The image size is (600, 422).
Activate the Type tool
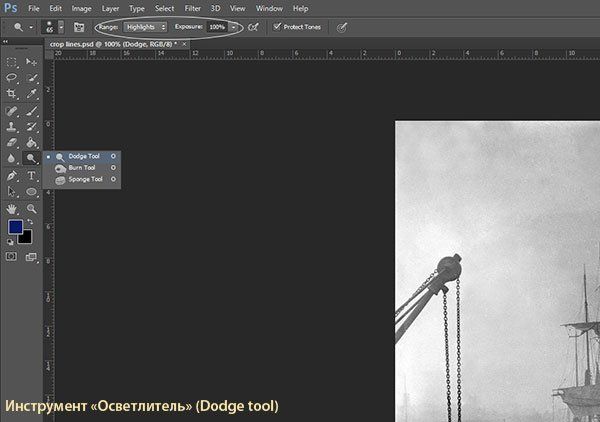[x=31, y=176]
